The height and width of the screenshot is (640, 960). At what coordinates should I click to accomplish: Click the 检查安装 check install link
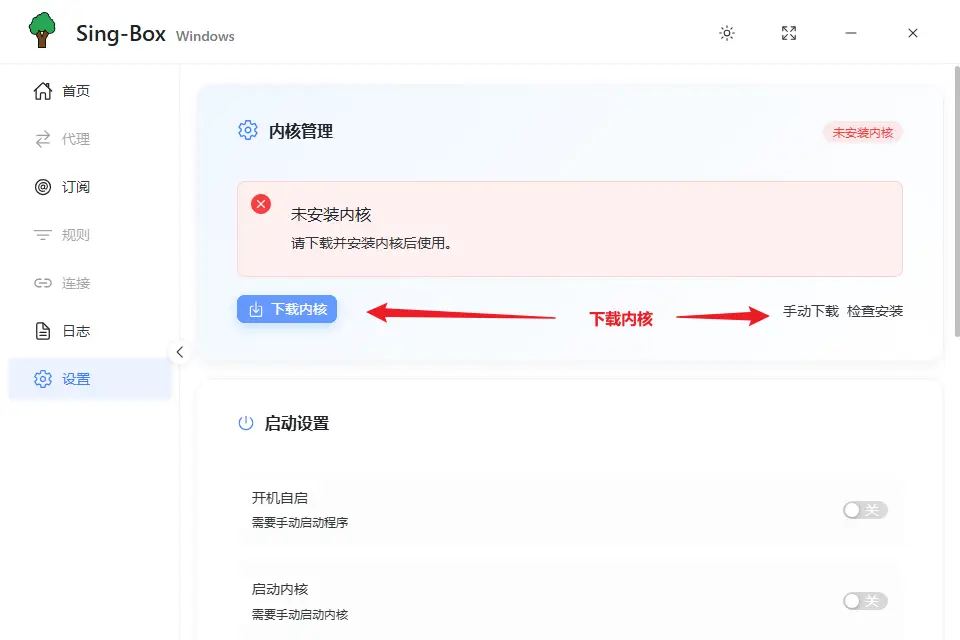click(875, 311)
